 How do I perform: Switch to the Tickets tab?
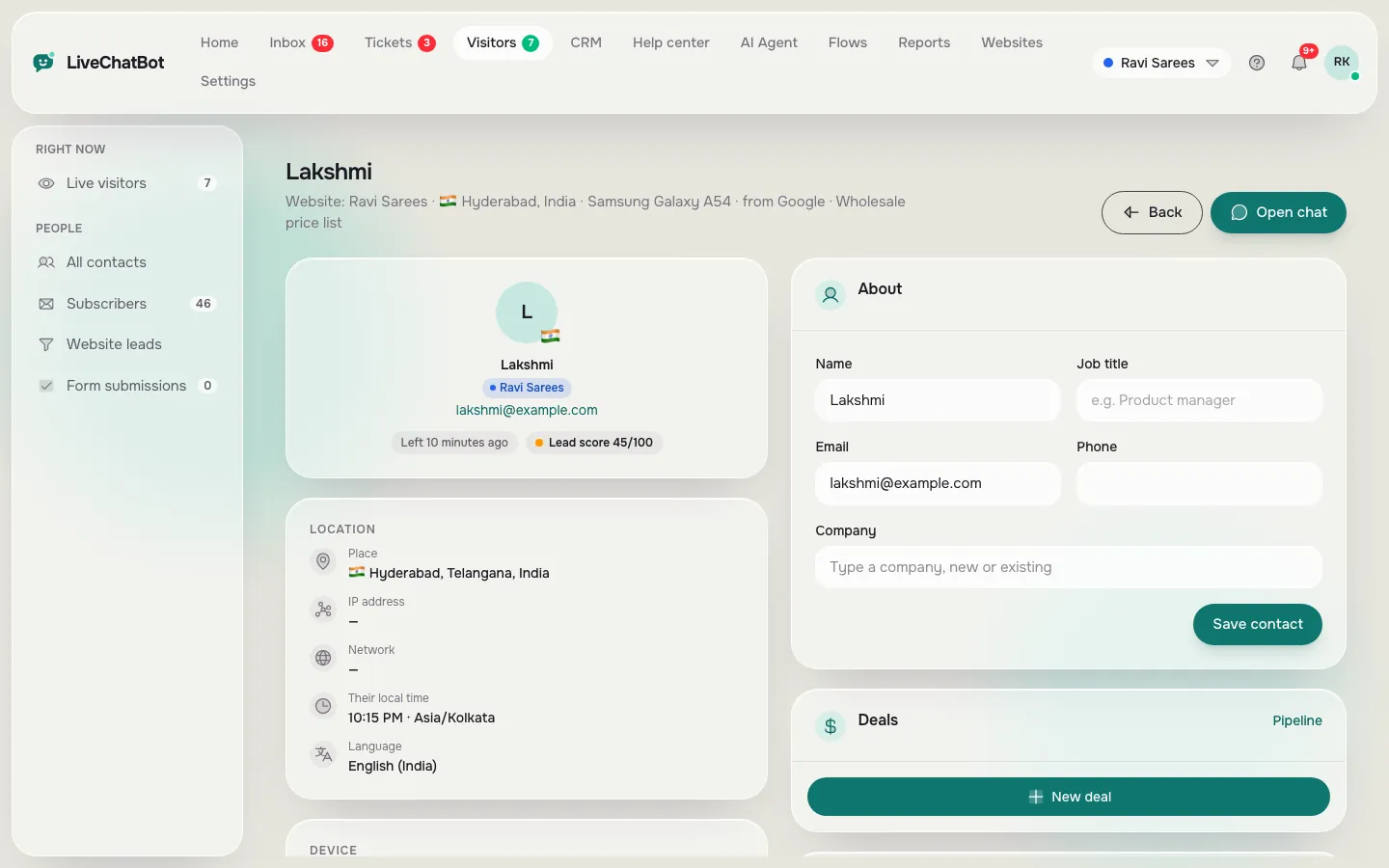pyautogui.click(x=399, y=42)
